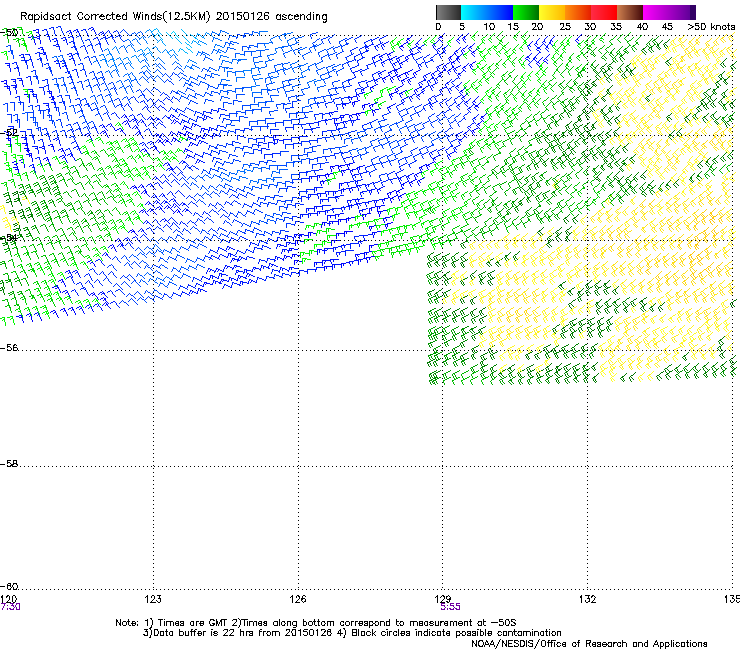Click the purple 45-50 knots legend swatch

coord(682,12)
